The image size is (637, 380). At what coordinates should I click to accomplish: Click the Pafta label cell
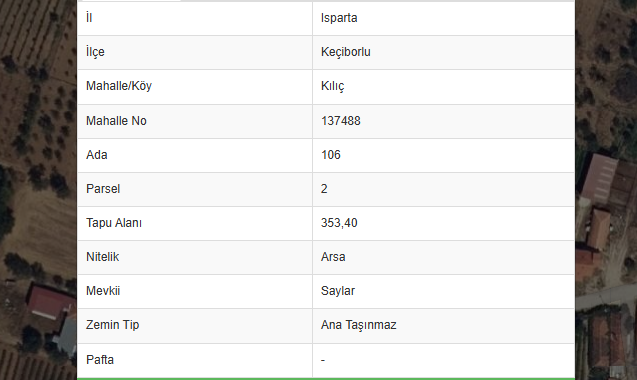(x=195, y=360)
